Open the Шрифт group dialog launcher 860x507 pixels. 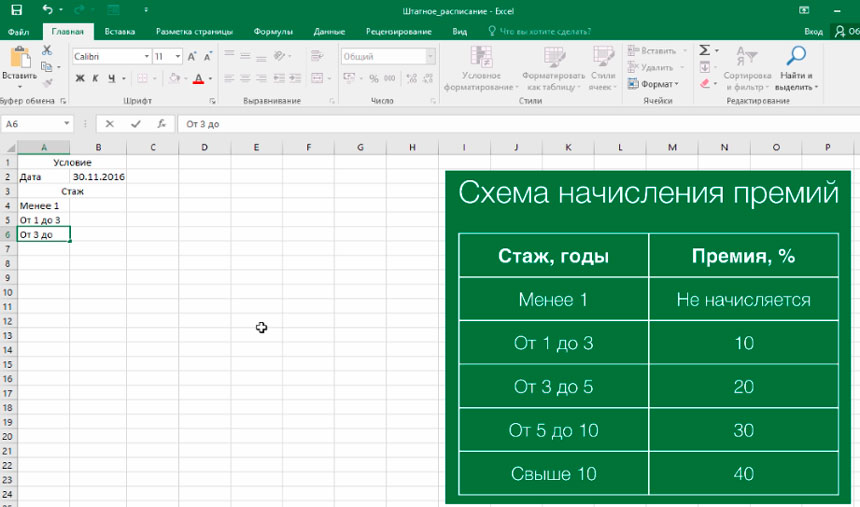point(212,101)
